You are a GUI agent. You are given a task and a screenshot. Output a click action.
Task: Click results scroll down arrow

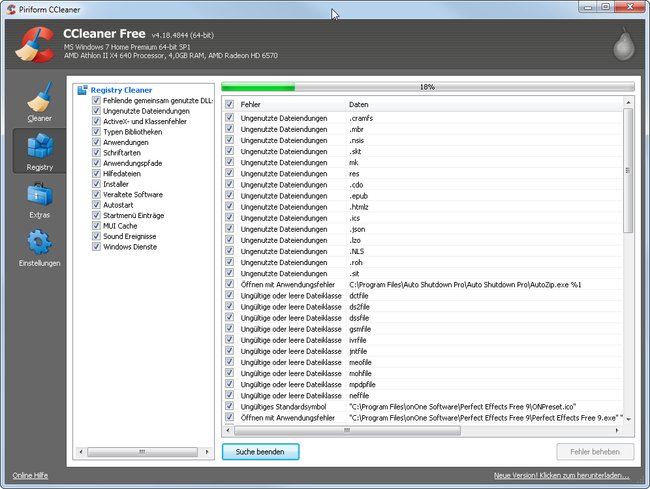628,419
